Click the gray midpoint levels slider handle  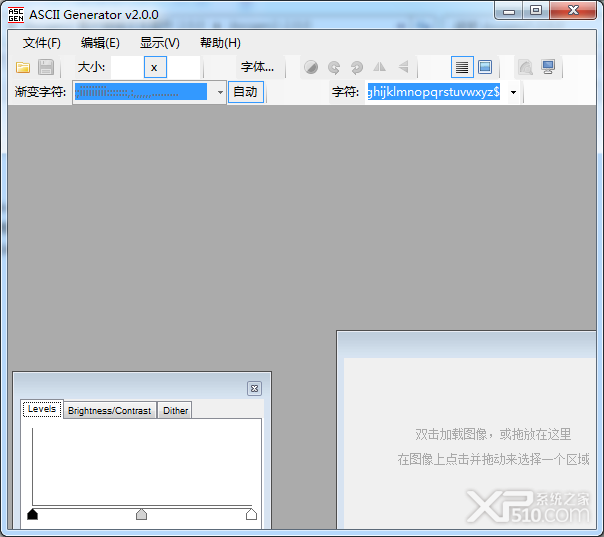[141, 514]
